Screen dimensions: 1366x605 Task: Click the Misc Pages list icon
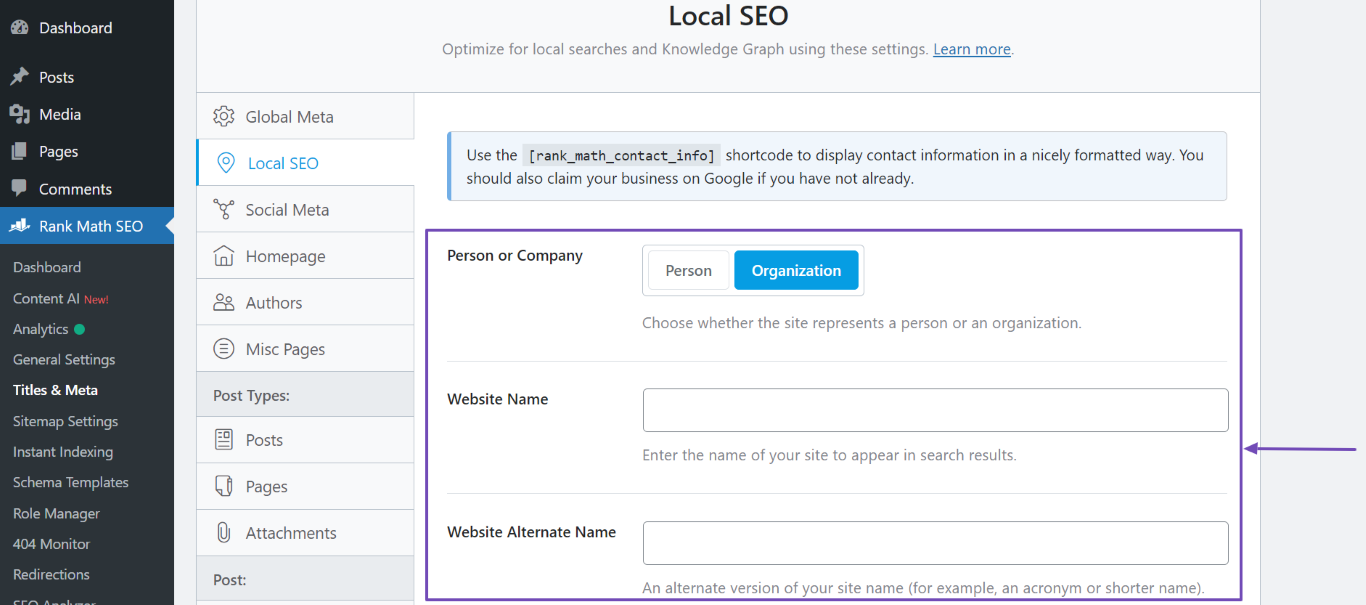pos(224,349)
